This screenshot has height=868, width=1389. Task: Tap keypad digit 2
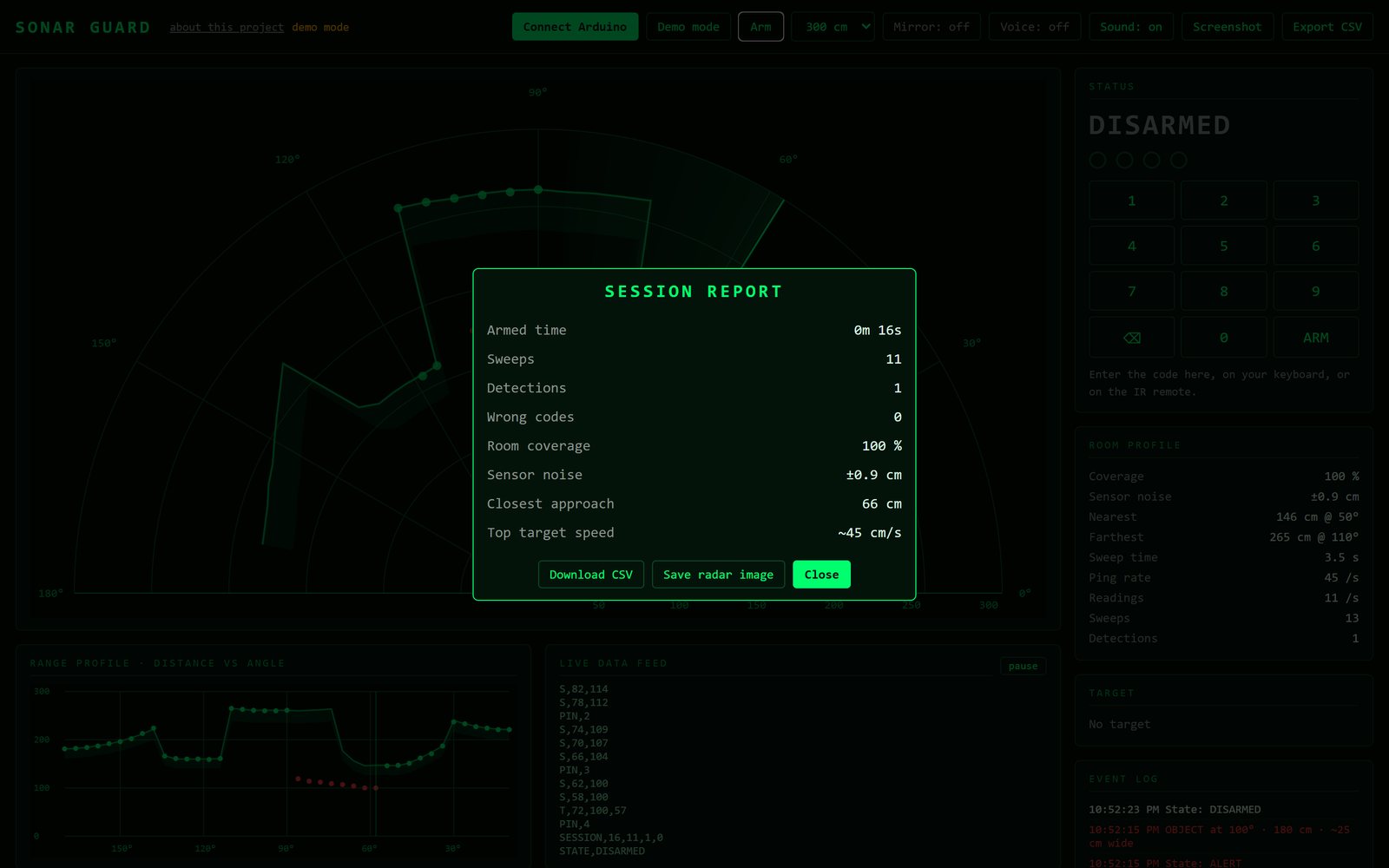[1224, 201]
